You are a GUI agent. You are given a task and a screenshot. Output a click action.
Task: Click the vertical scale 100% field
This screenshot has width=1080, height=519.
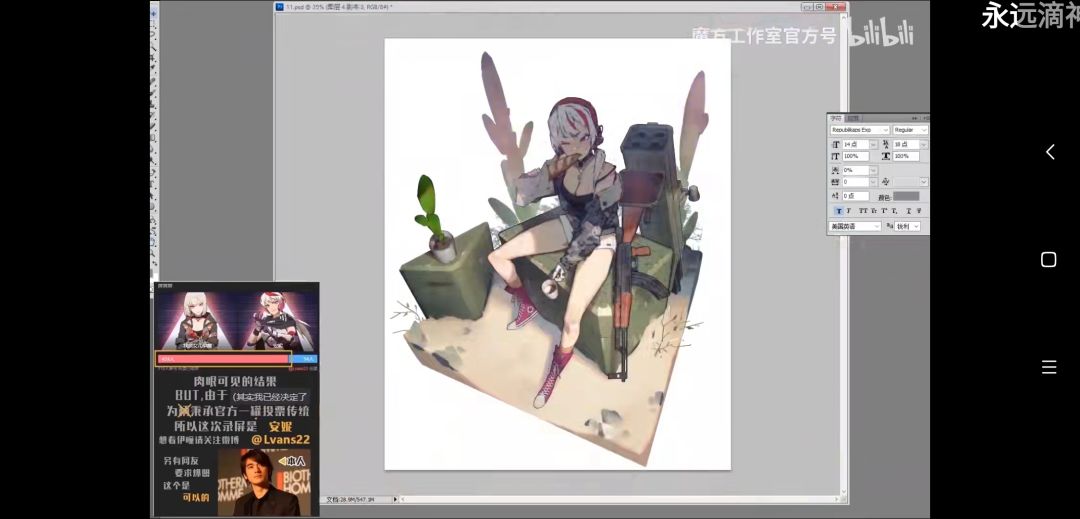tap(855, 156)
